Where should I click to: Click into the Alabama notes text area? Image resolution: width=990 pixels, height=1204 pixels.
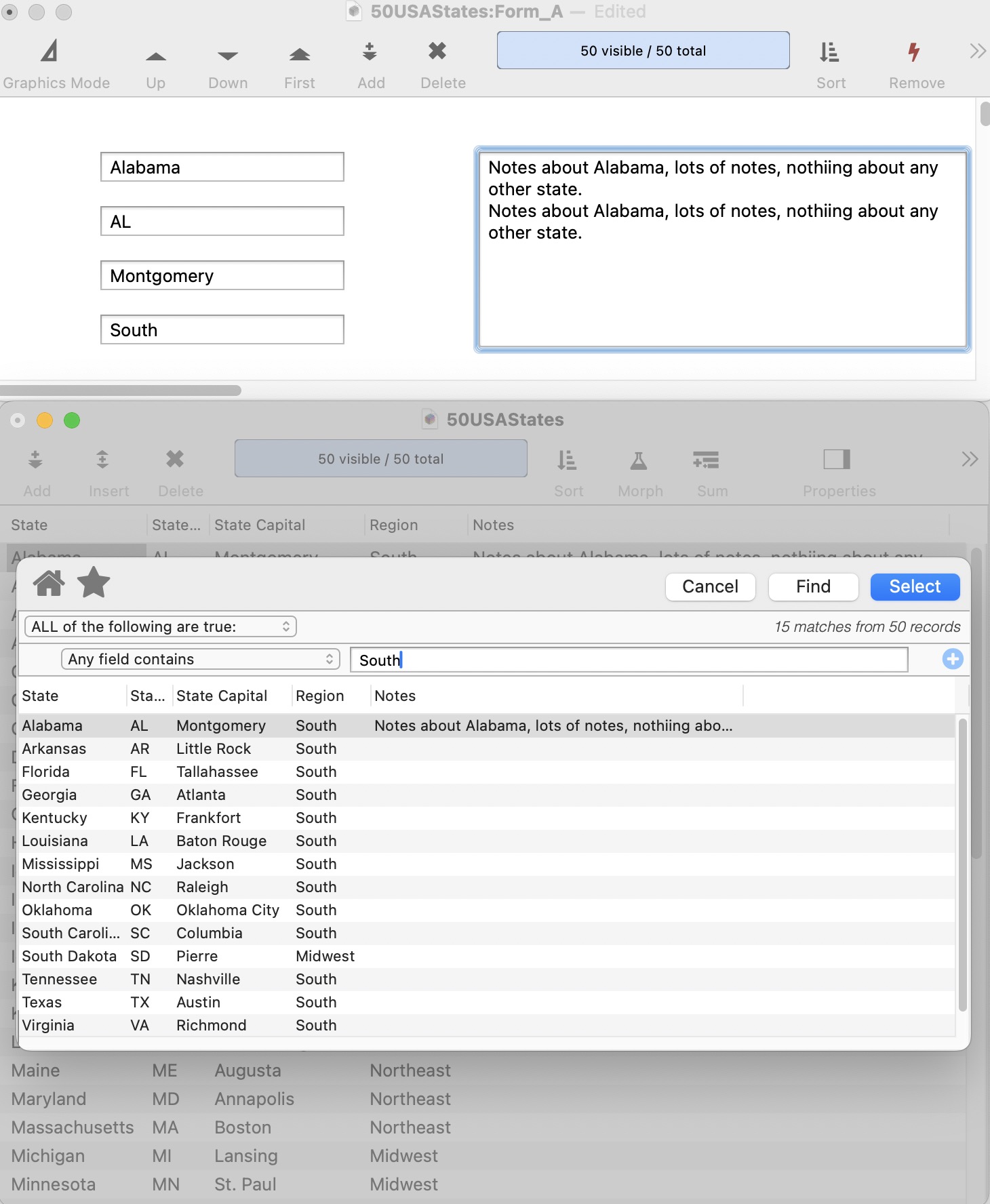tap(722, 249)
